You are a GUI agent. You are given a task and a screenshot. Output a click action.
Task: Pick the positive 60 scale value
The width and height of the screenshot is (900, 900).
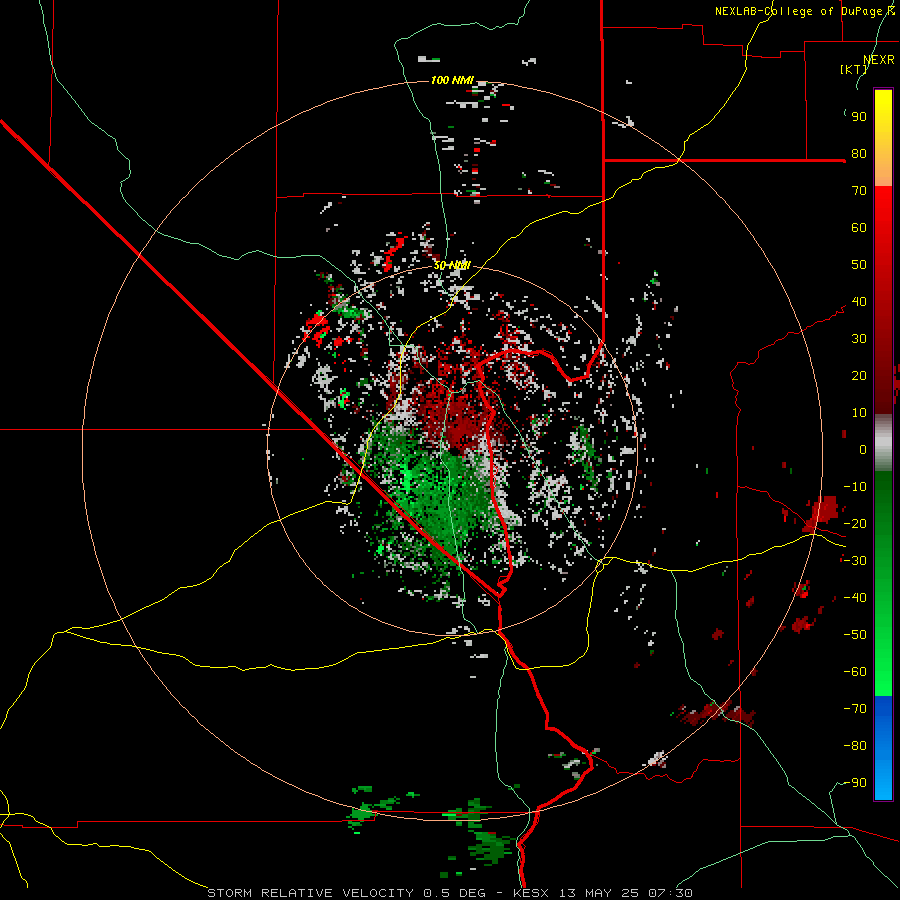click(859, 227)
